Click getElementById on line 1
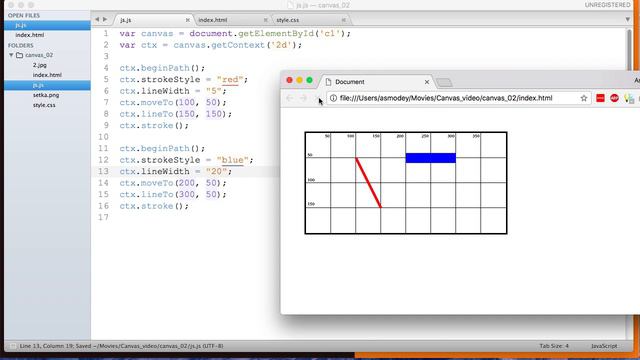Screen dimensions: 640x360 [x=276, y=33]
